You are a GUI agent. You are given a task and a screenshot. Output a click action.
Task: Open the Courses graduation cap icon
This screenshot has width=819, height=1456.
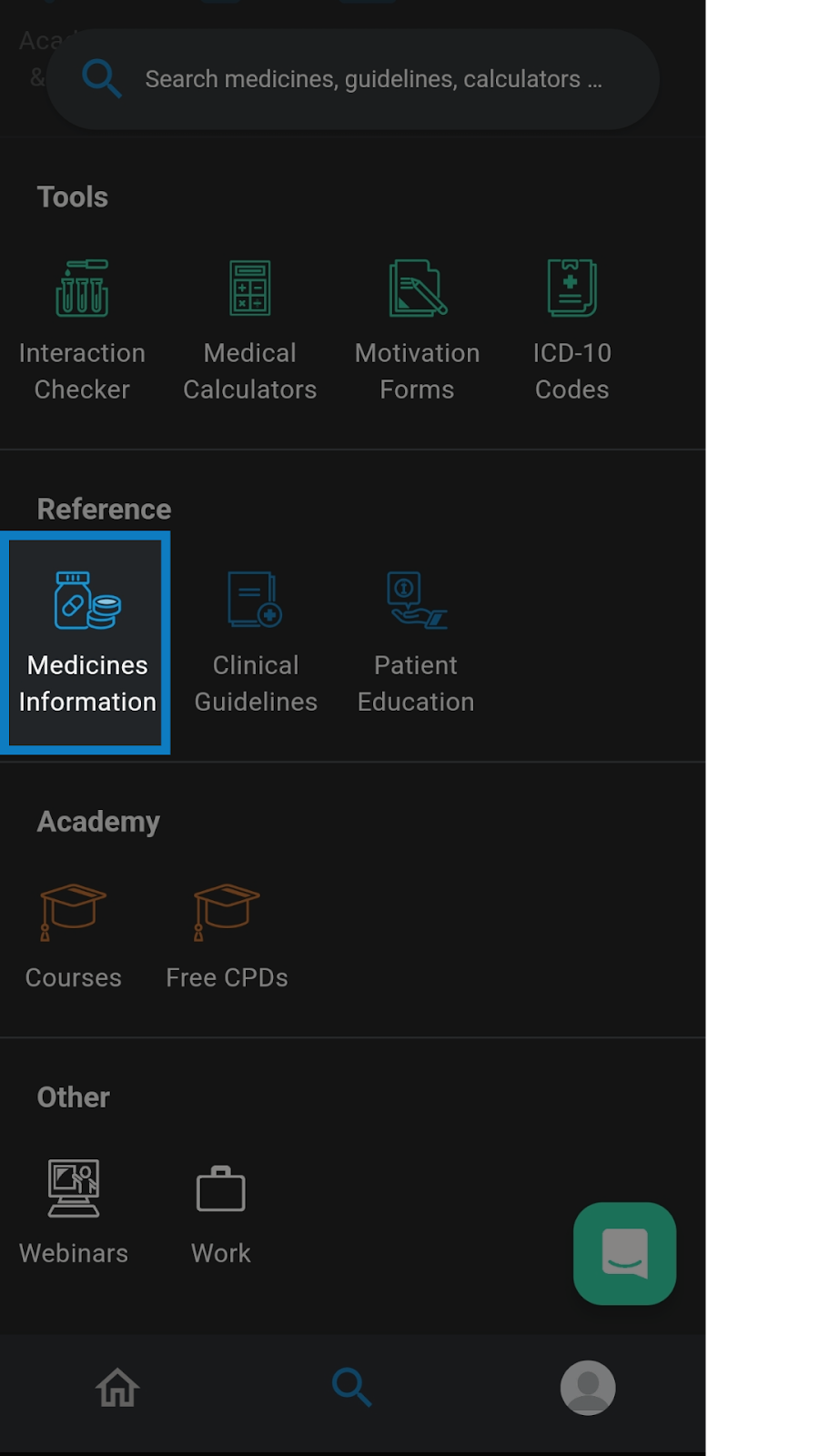(x=73, y=913)
